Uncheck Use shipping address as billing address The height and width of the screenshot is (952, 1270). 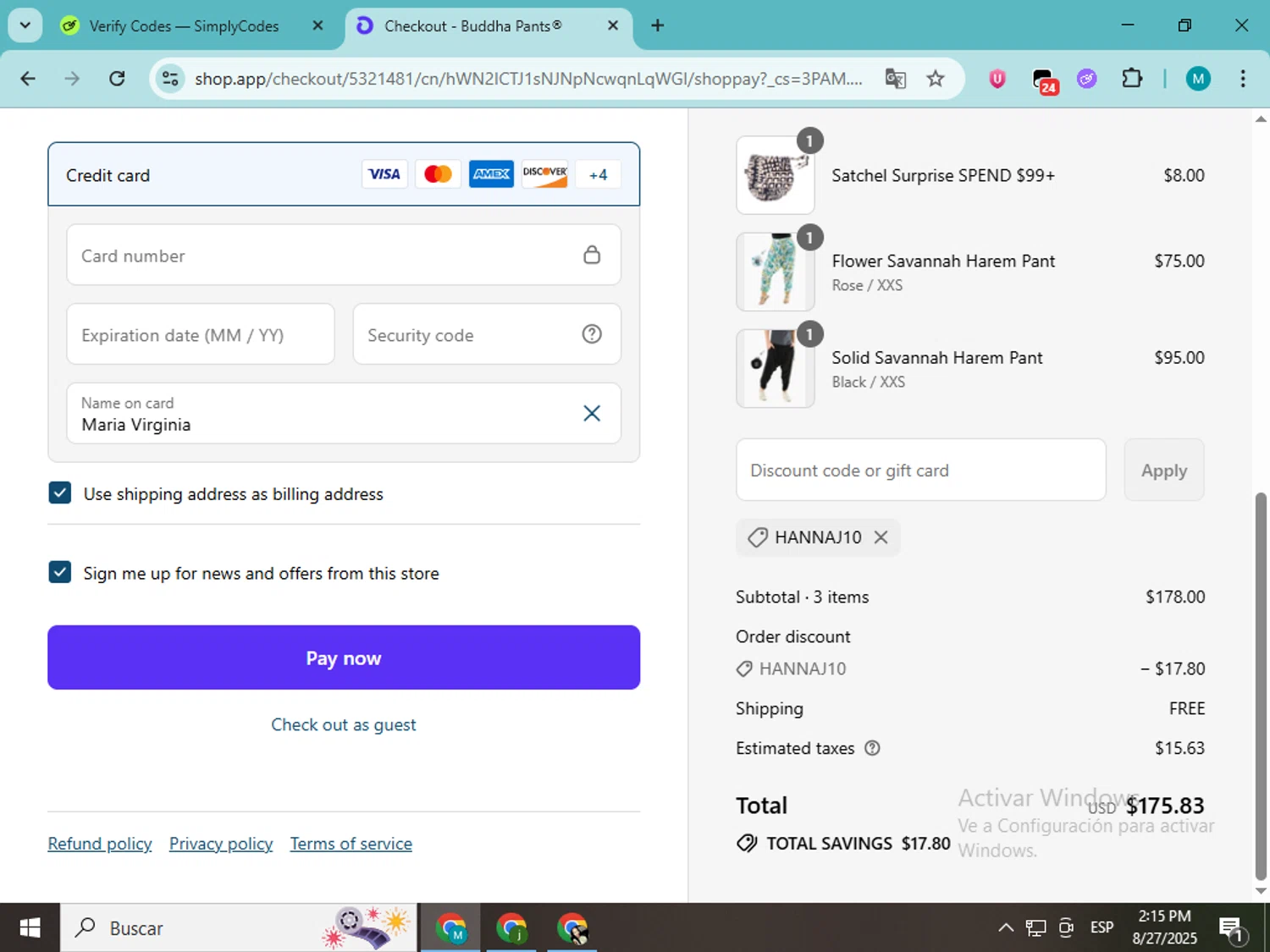coord(59,493)
